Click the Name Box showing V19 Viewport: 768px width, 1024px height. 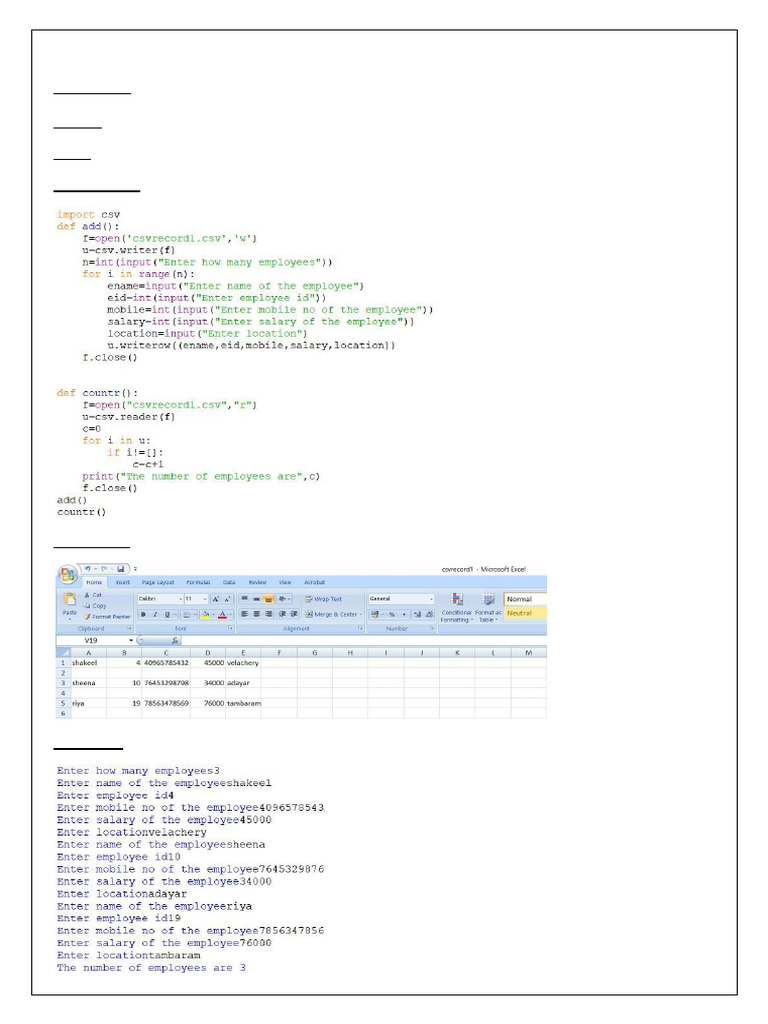pyautogui.click(x=92, y=639)
